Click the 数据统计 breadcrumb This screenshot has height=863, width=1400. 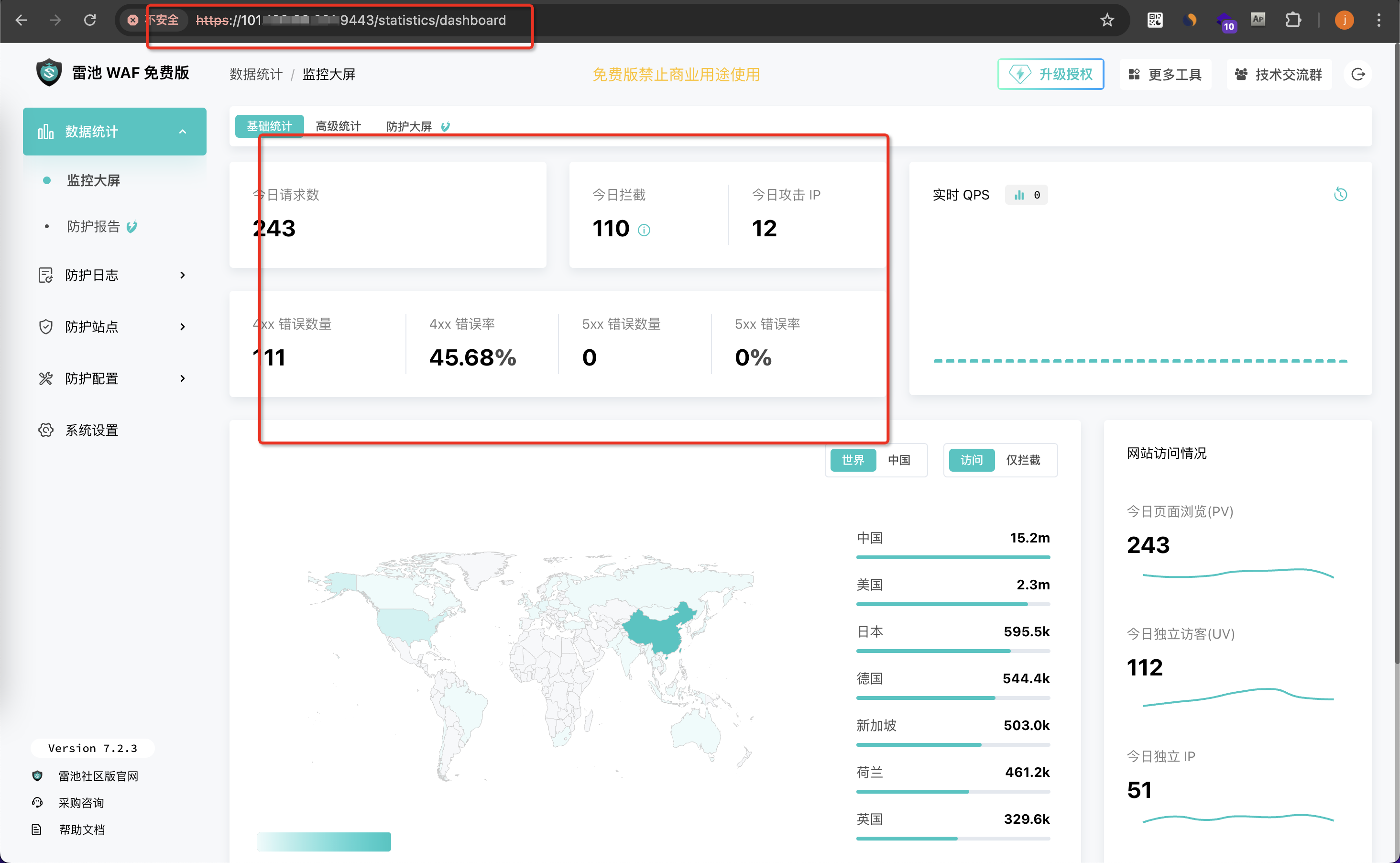click(256, 74)
